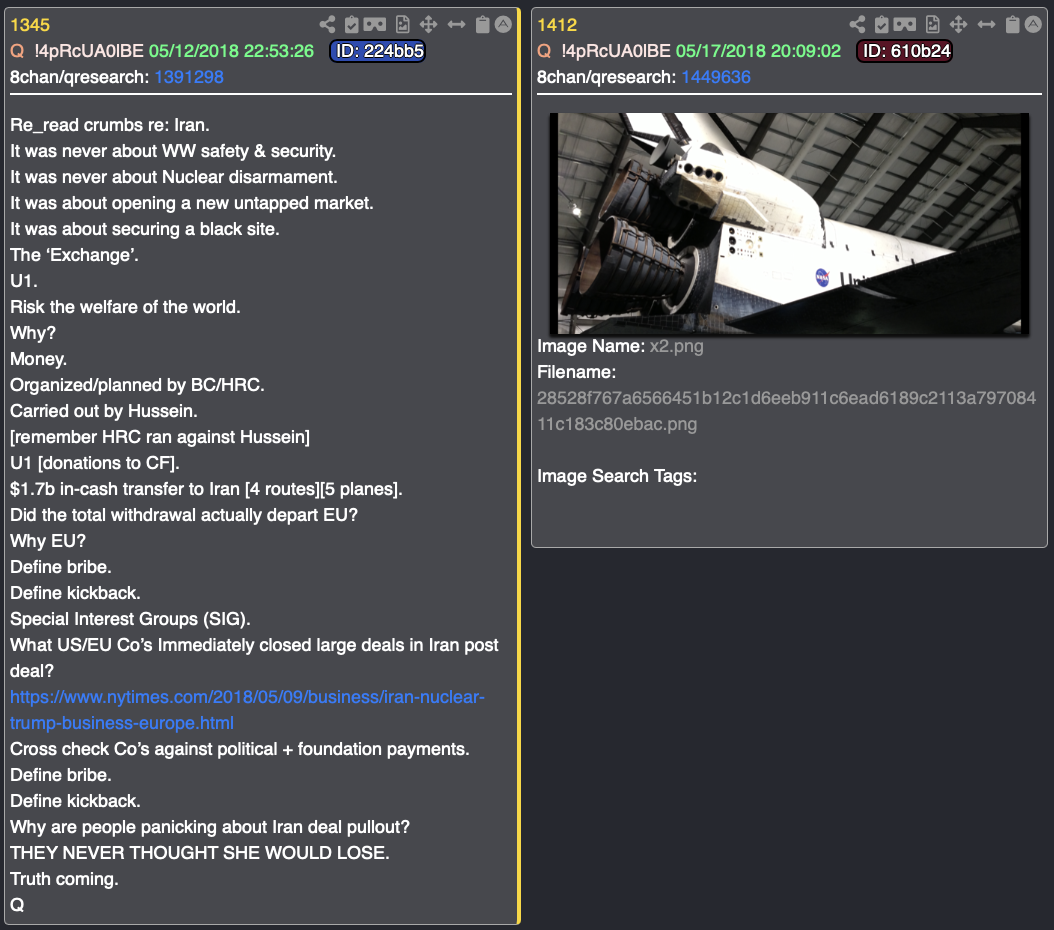Click the clipboard-check icon on post 1412
The image size is (1054, 930).
(x=881, y=25)
